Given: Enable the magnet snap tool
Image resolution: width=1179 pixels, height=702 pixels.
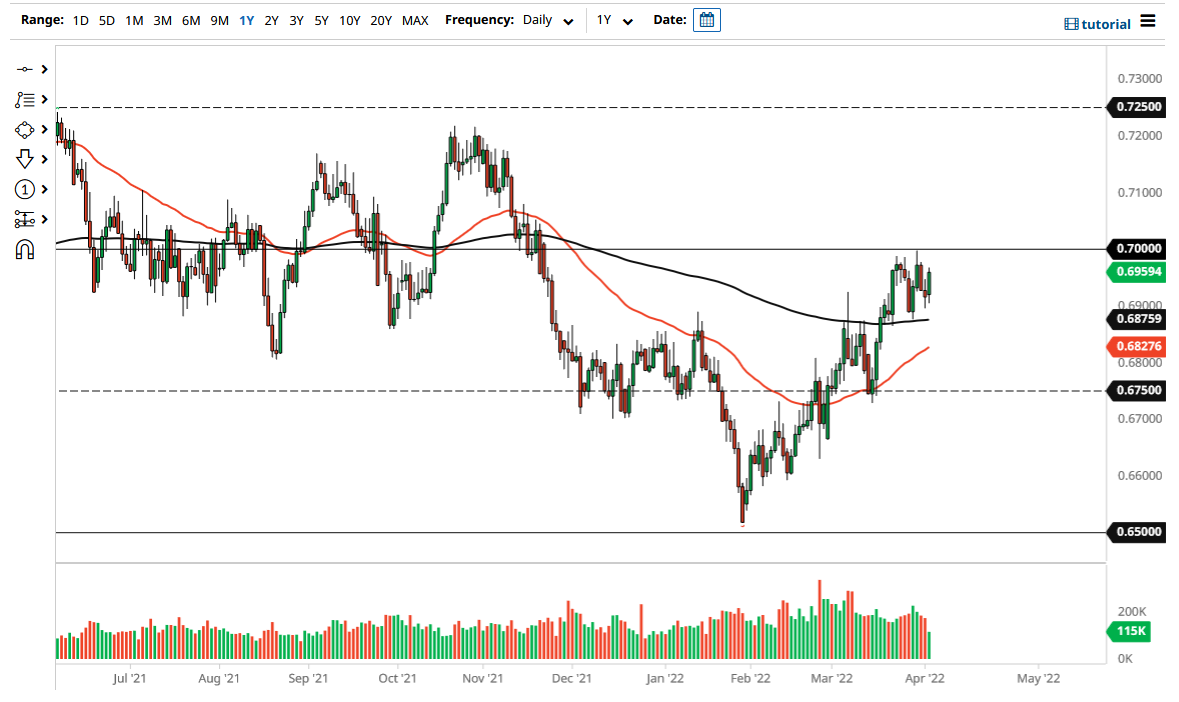Looking at the screenshot, I should click(x=25, y=248).
